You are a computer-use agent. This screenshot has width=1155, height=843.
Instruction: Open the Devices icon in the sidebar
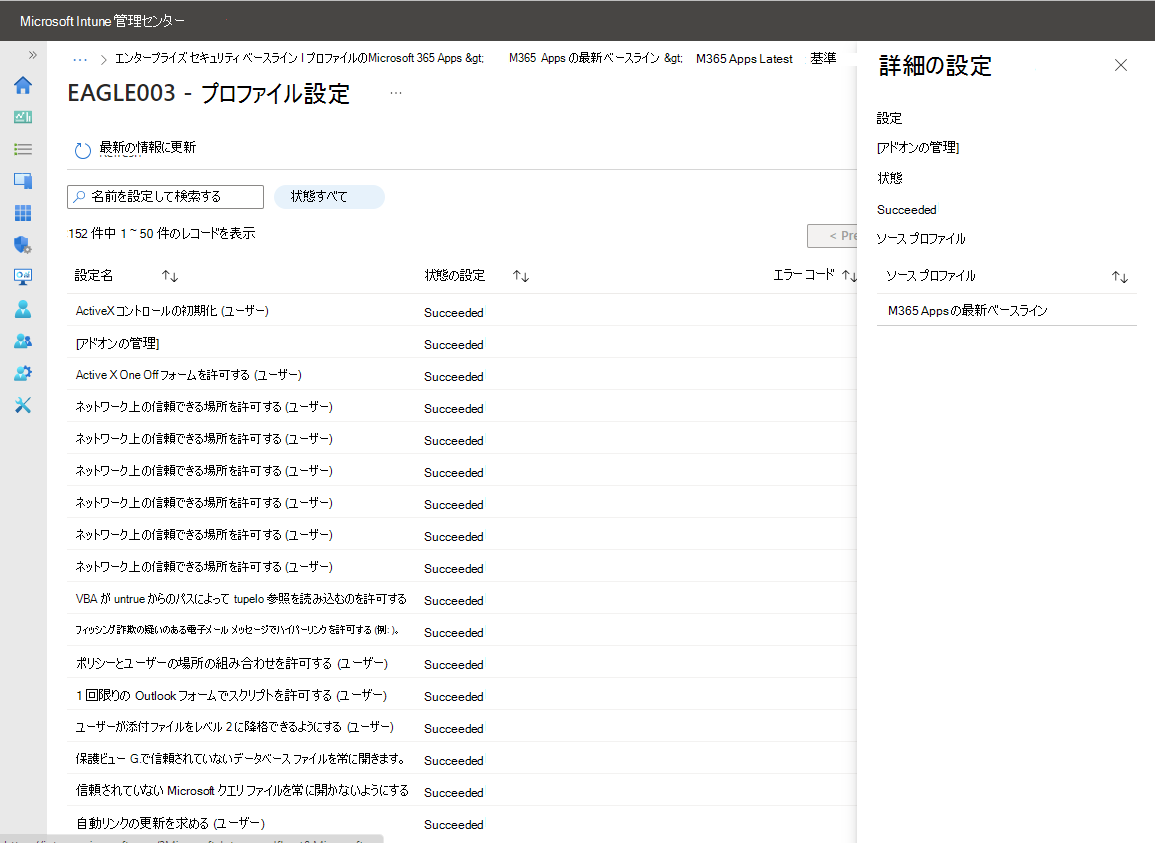tap(23, 181)
